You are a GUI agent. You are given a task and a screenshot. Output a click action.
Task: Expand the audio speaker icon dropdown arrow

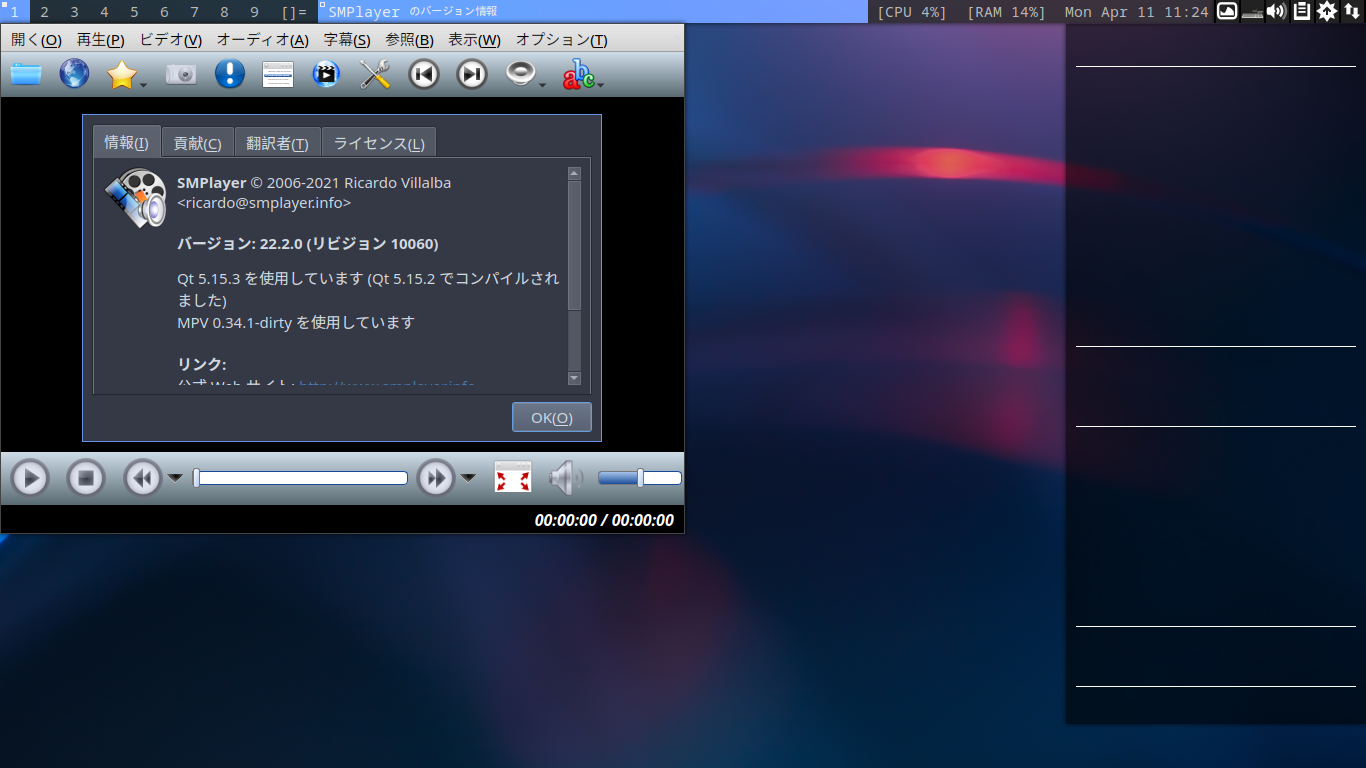543,85
